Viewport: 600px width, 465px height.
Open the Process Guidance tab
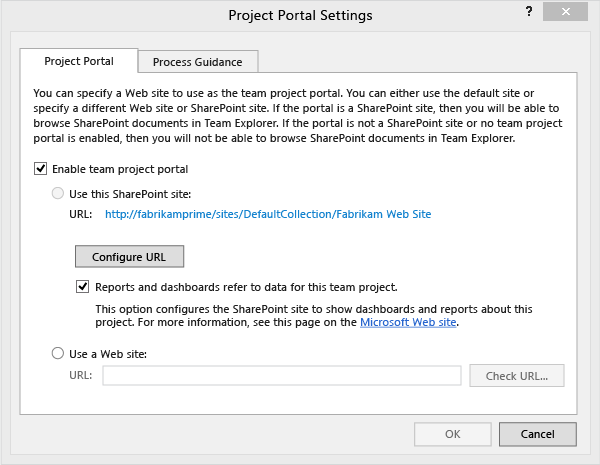[x=197, y=62]
